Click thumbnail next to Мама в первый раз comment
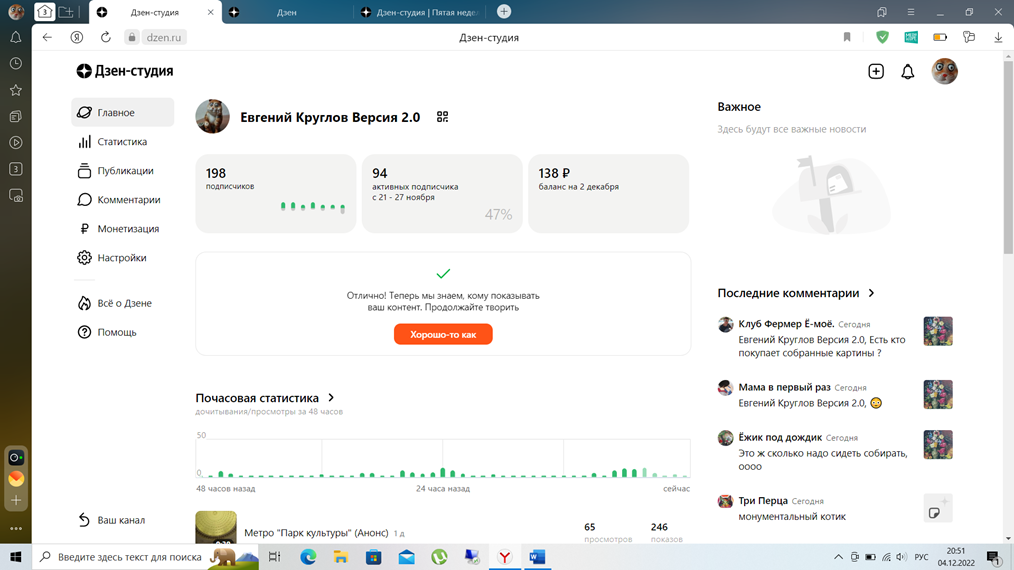This screenshot has height=570, width=1014. [938, 395]
